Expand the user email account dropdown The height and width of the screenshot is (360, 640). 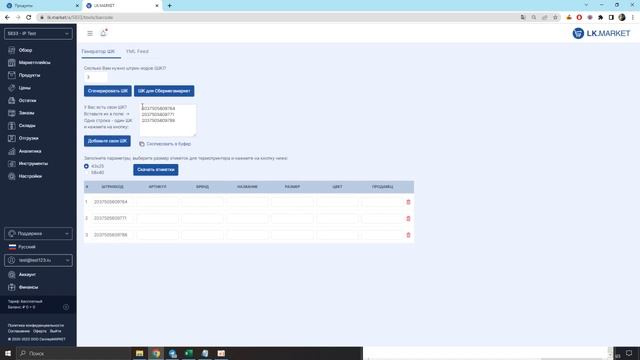[38, 260]
